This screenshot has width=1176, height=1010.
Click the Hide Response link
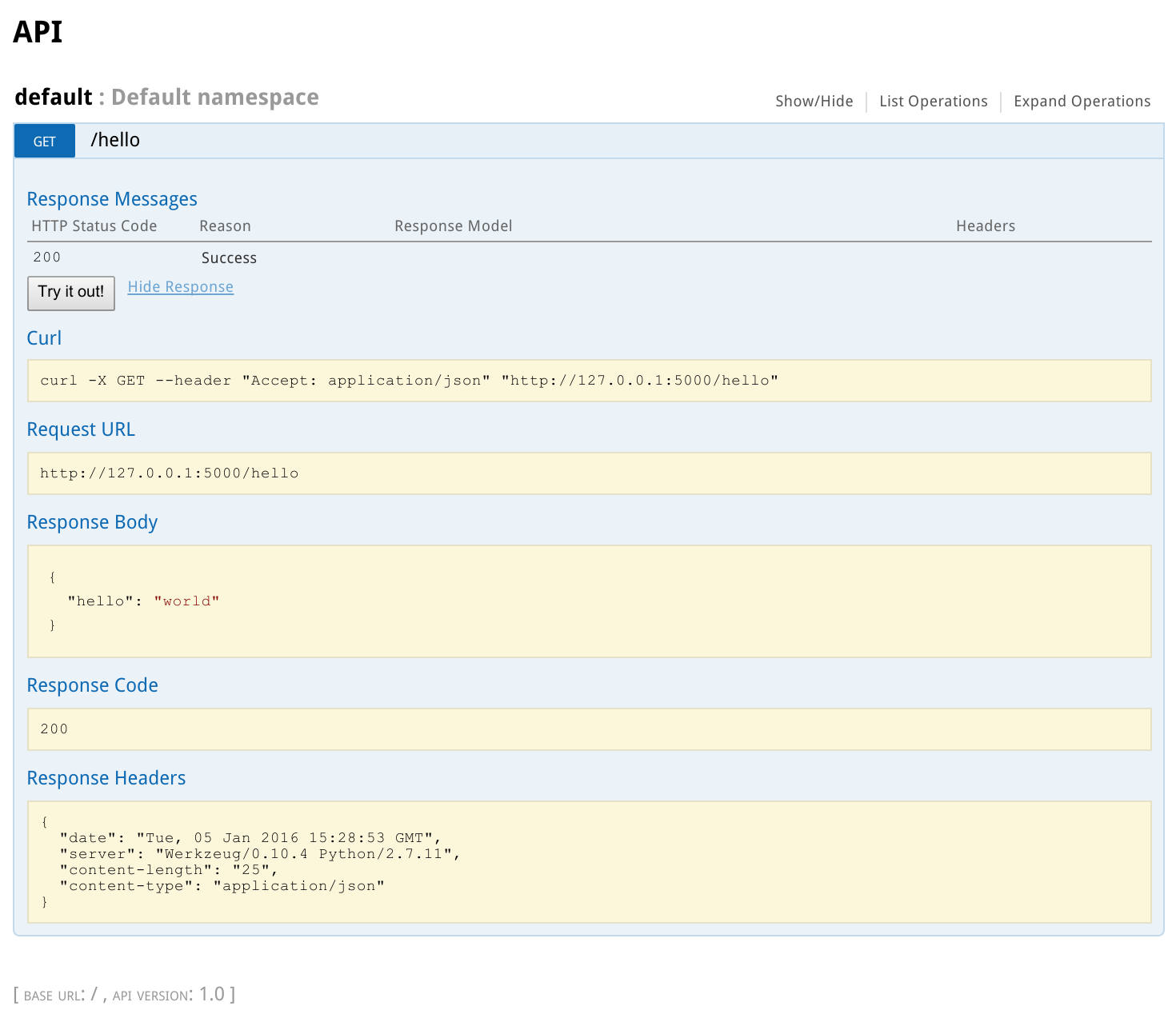[x=180, y=286]
